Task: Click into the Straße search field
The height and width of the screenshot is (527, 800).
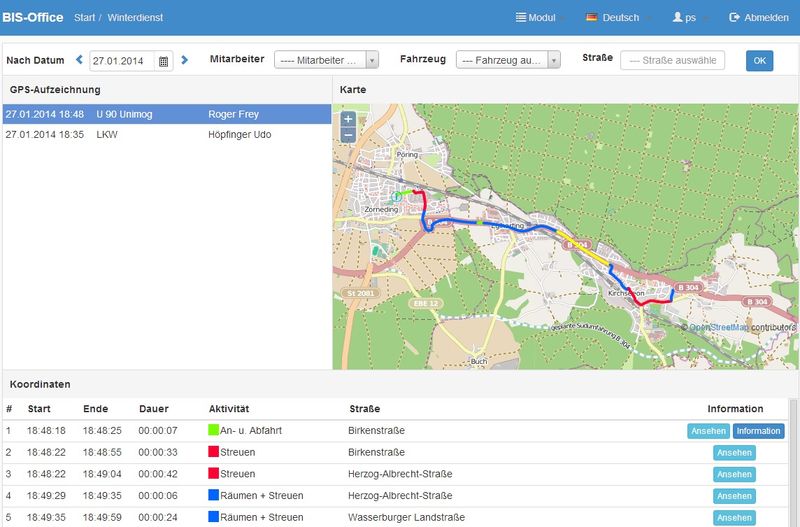Action: (x=672, y=60)
